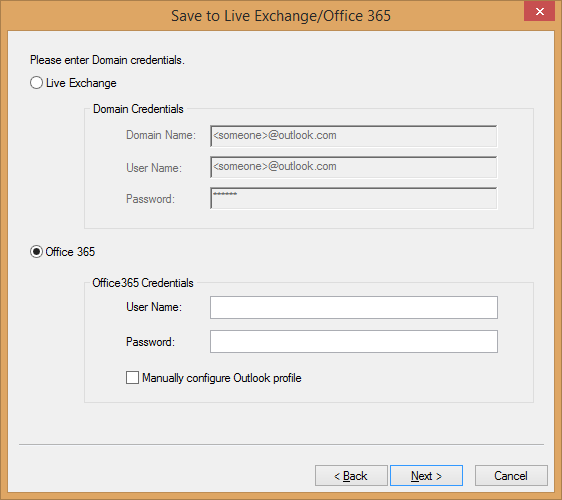Screen dimensions: 562x500
Task: Click the Domain Credentials Password field
Action: (x=354, y=198)
